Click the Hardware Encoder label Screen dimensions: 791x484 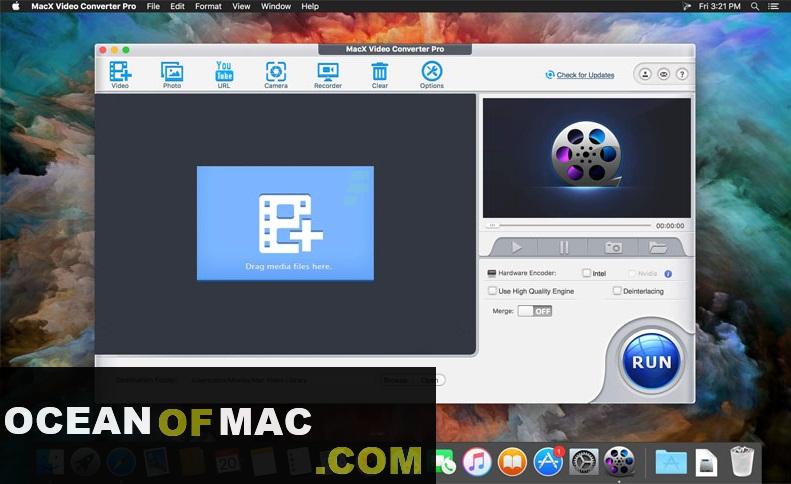[x=527, y=273]
